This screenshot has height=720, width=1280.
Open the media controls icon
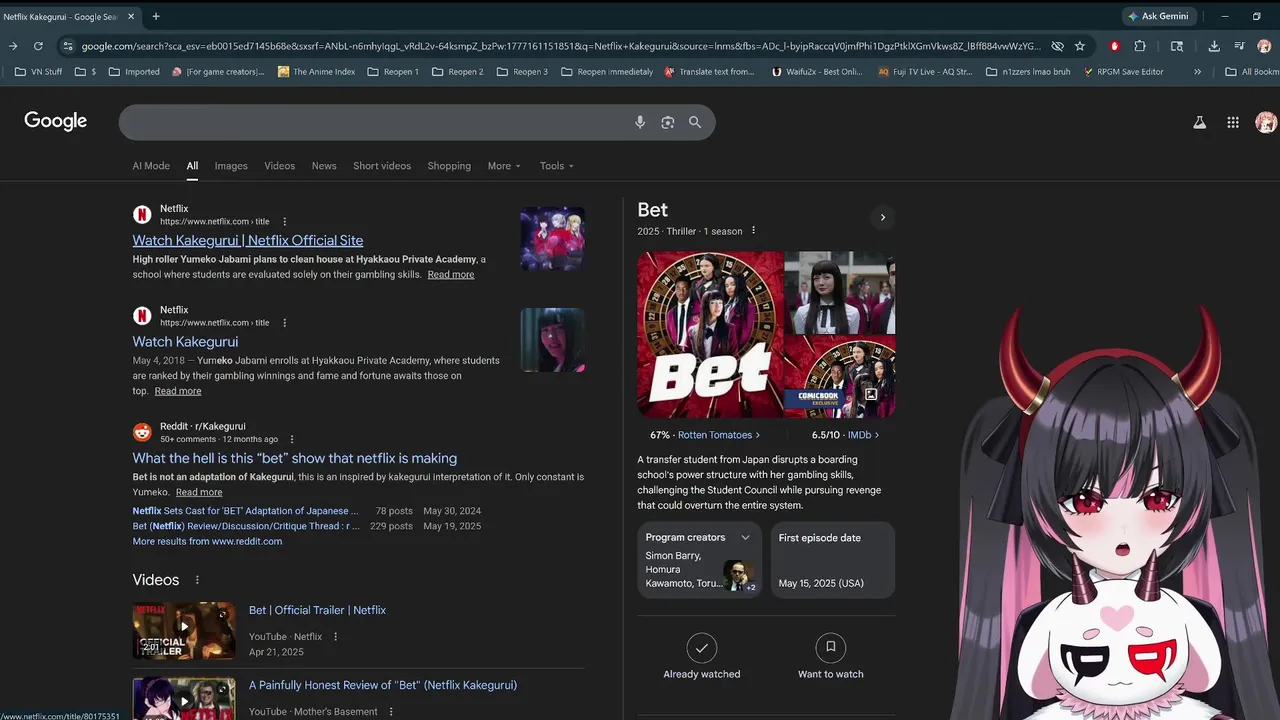click(1240, 46)
